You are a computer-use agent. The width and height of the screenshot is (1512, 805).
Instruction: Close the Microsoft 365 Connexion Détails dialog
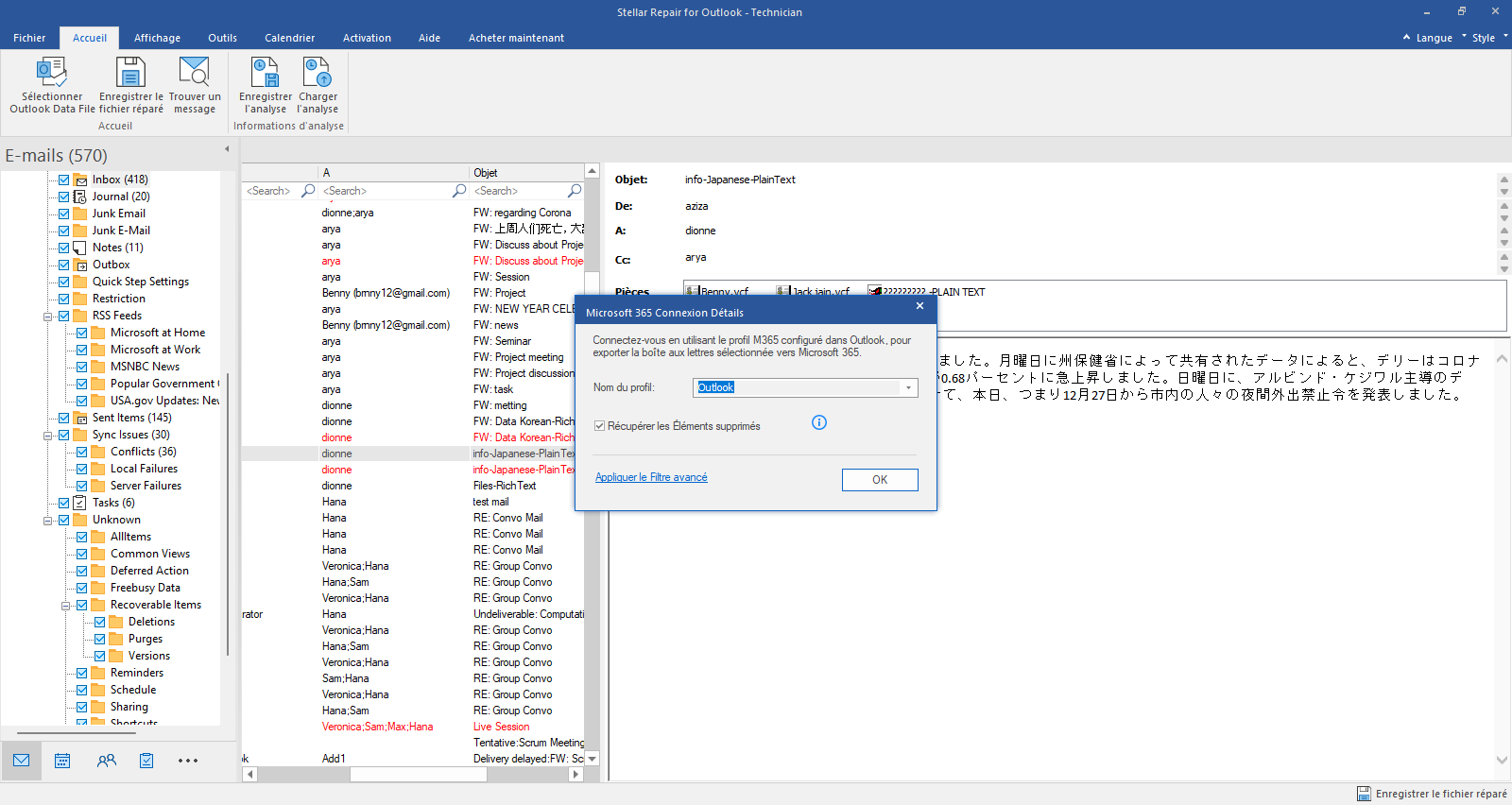point(919,306)
